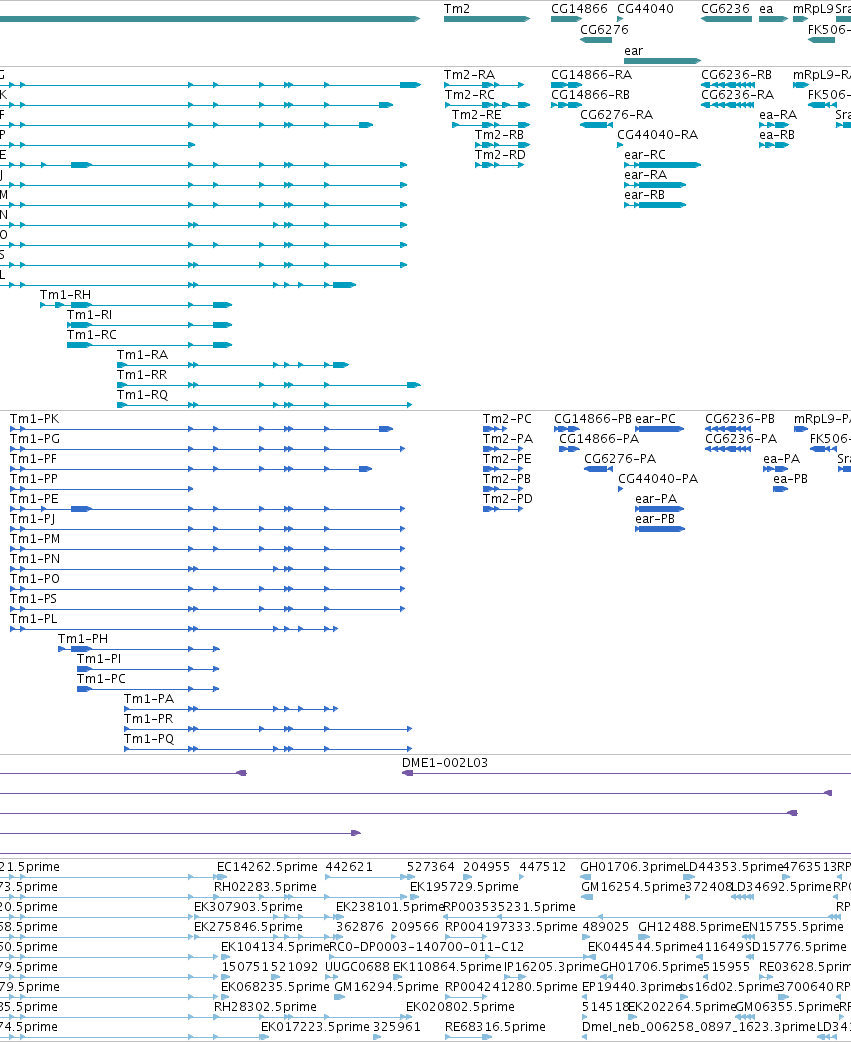This screenshot has height=1042, width=851.
Task: Click the CG14866-PB protein label
Action: coord(593,419)
